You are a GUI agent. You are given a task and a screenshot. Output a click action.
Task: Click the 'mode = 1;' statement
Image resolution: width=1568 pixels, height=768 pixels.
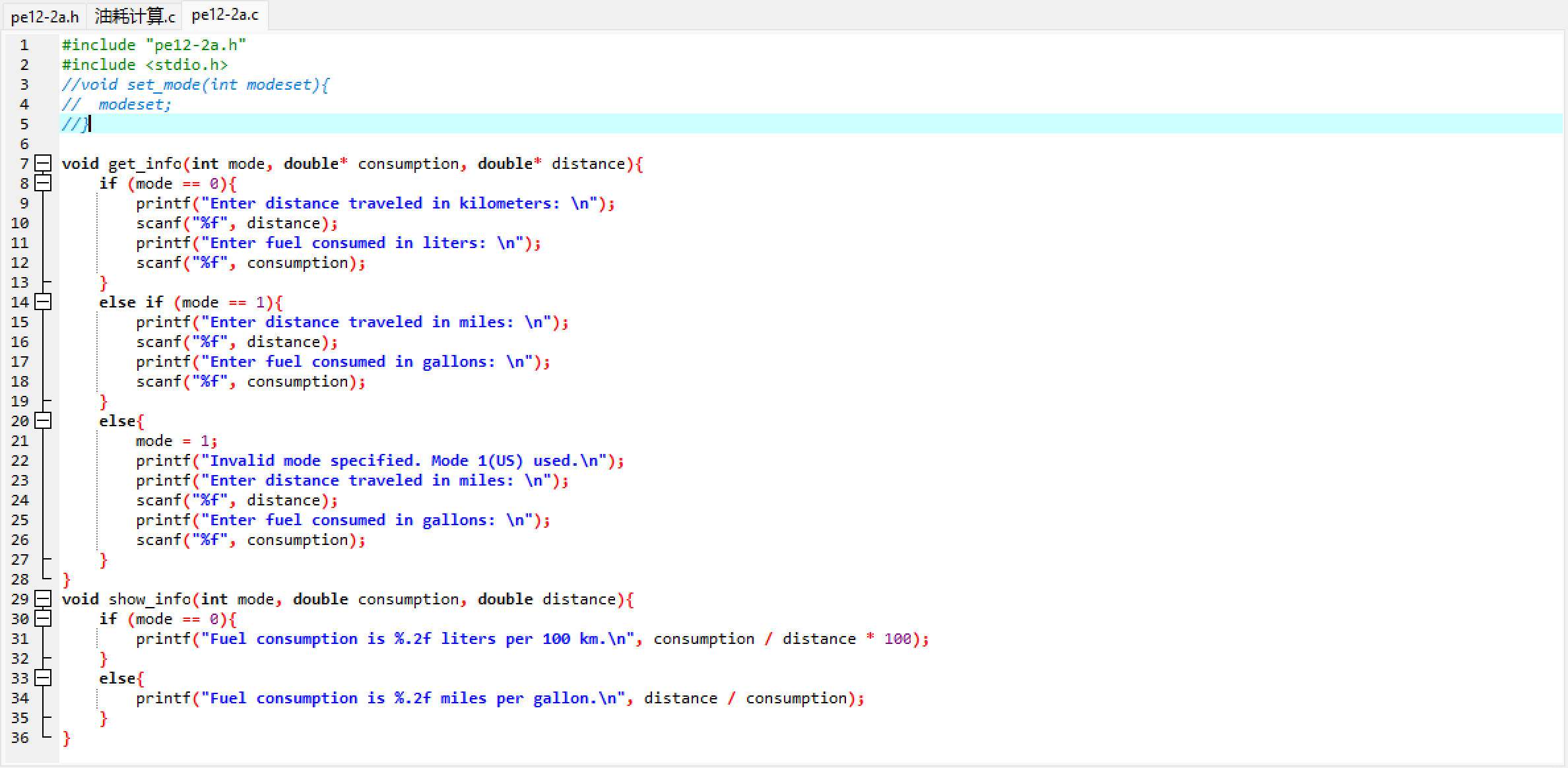176,441
